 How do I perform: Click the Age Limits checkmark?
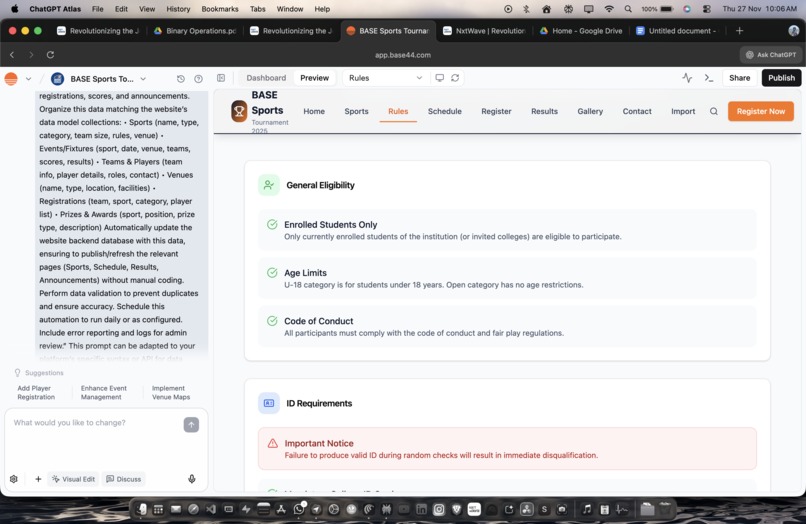(272, 273)
